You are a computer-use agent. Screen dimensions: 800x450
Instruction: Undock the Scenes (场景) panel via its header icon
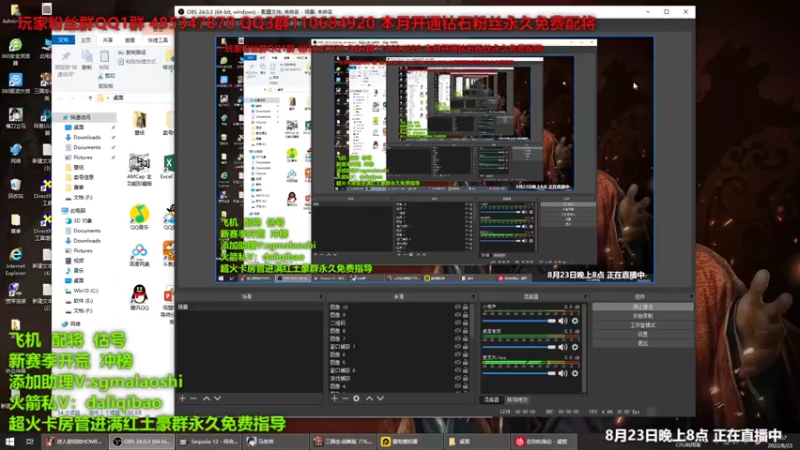point(321,296)
